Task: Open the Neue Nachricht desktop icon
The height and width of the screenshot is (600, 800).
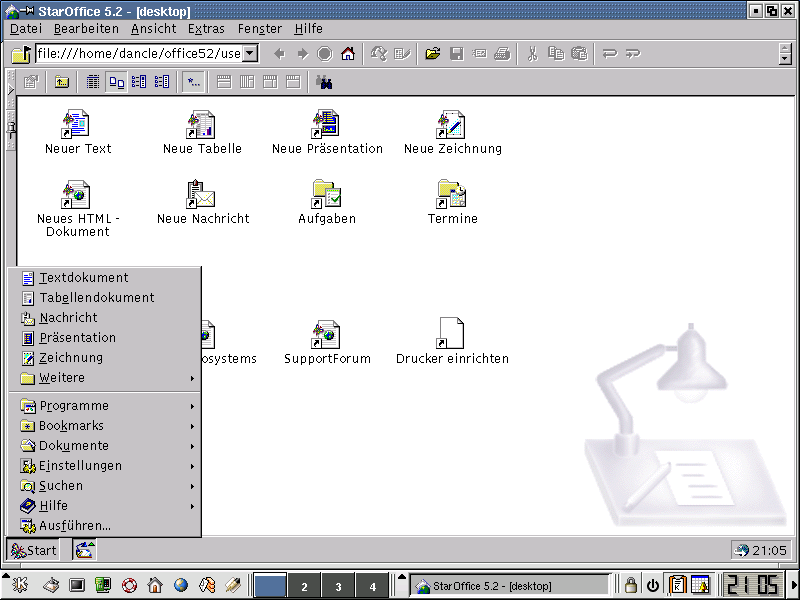Action: tap(203, 203)
